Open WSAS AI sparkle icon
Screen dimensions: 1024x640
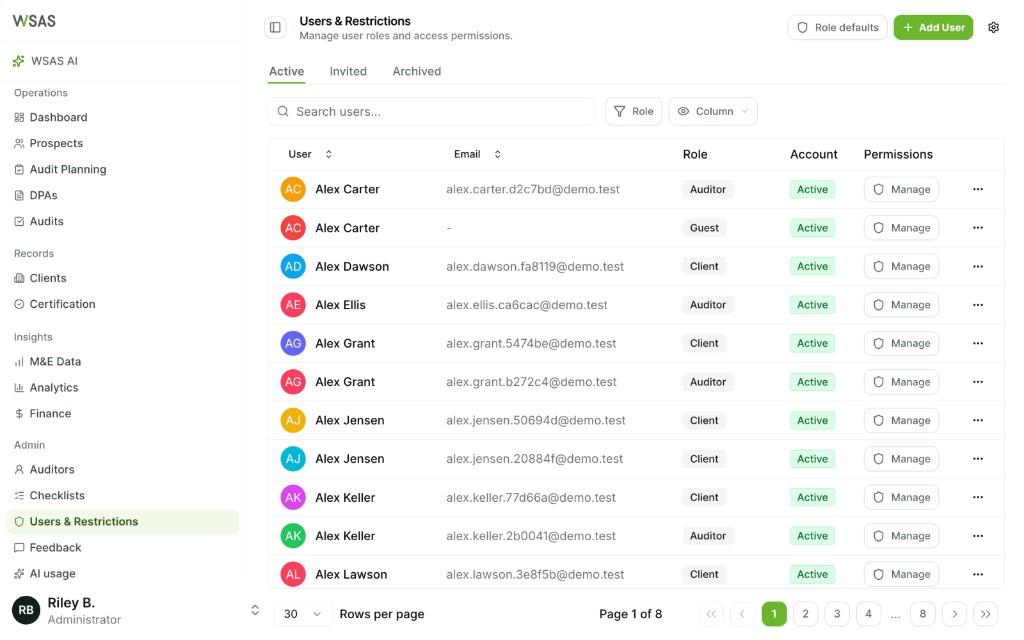[19, 61]
